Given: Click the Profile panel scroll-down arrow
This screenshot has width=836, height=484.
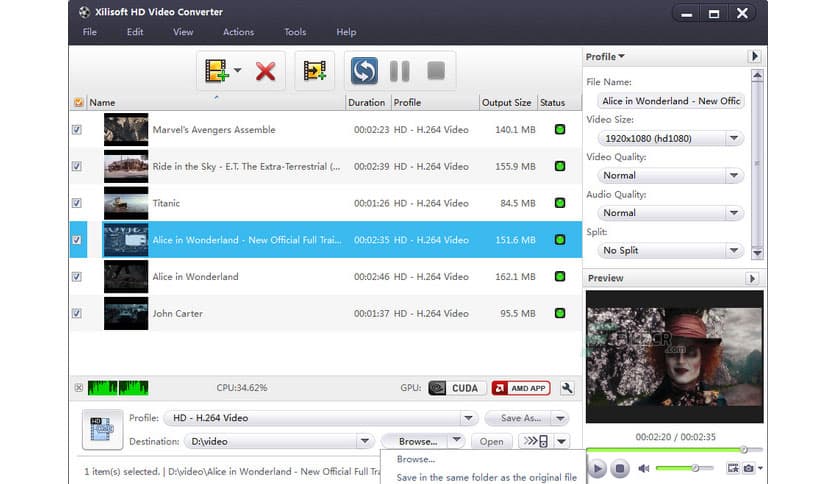Looking at the screenshot, I should [x=757, y=253].
